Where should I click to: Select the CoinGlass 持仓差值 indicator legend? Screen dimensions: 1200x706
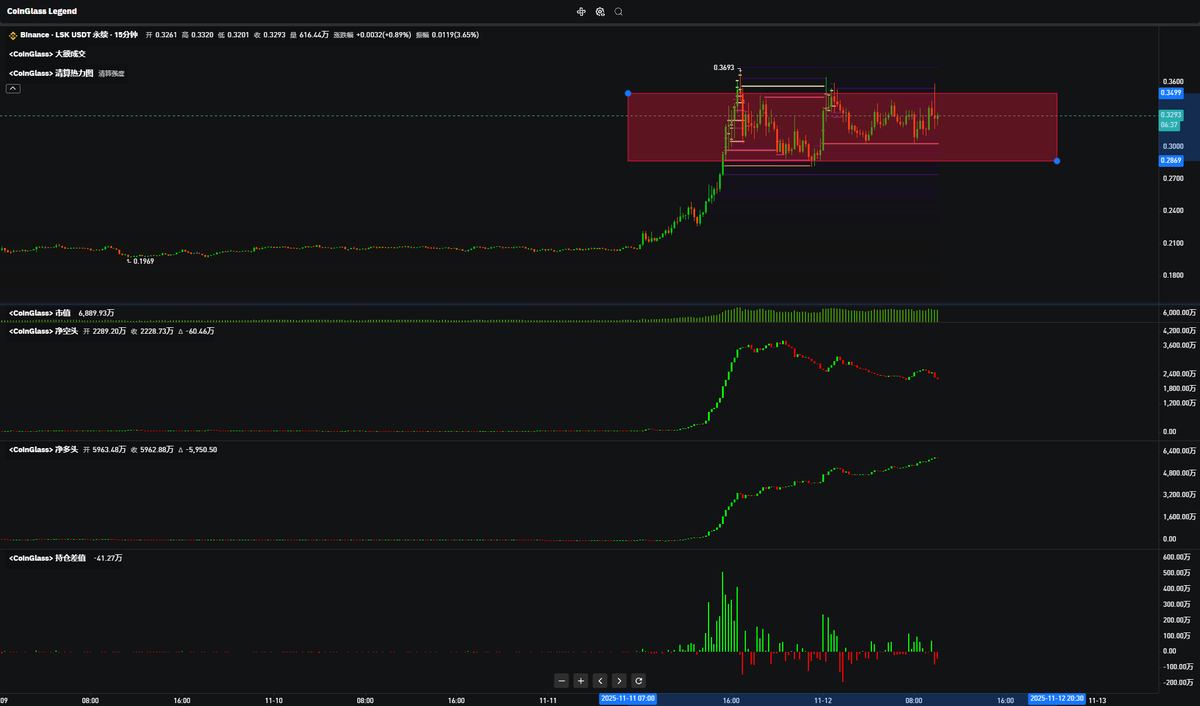pyautogui.click(x=47, y=558)
